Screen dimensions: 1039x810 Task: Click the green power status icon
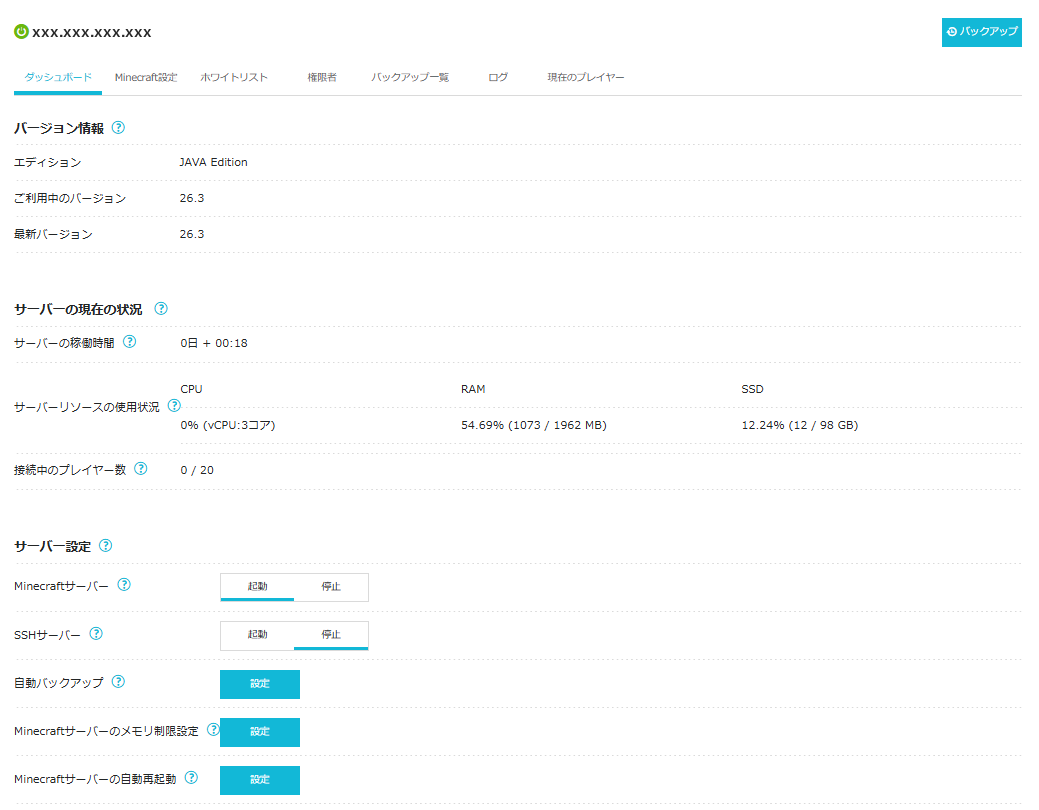pos(21,31)
